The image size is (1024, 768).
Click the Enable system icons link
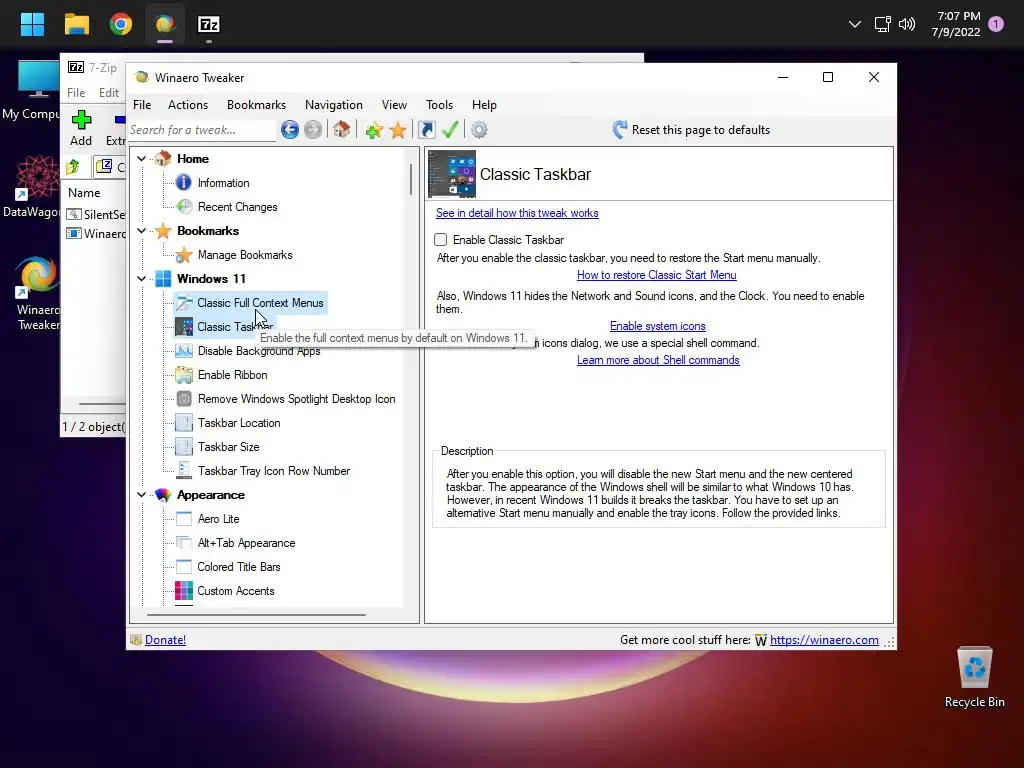click(x=658, y=326)
